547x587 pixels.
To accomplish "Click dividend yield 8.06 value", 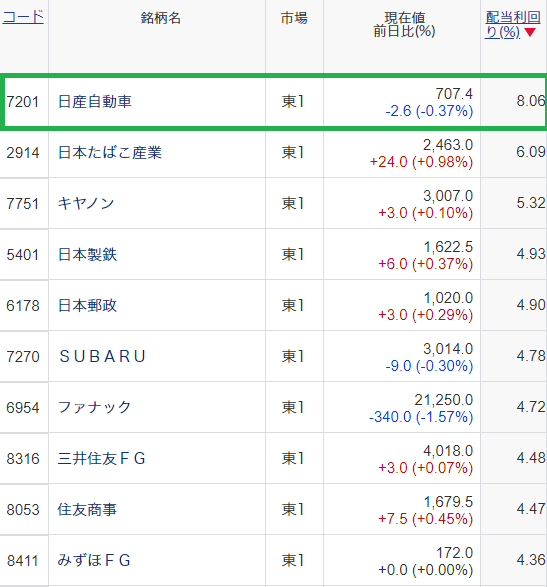I will 531,100.
